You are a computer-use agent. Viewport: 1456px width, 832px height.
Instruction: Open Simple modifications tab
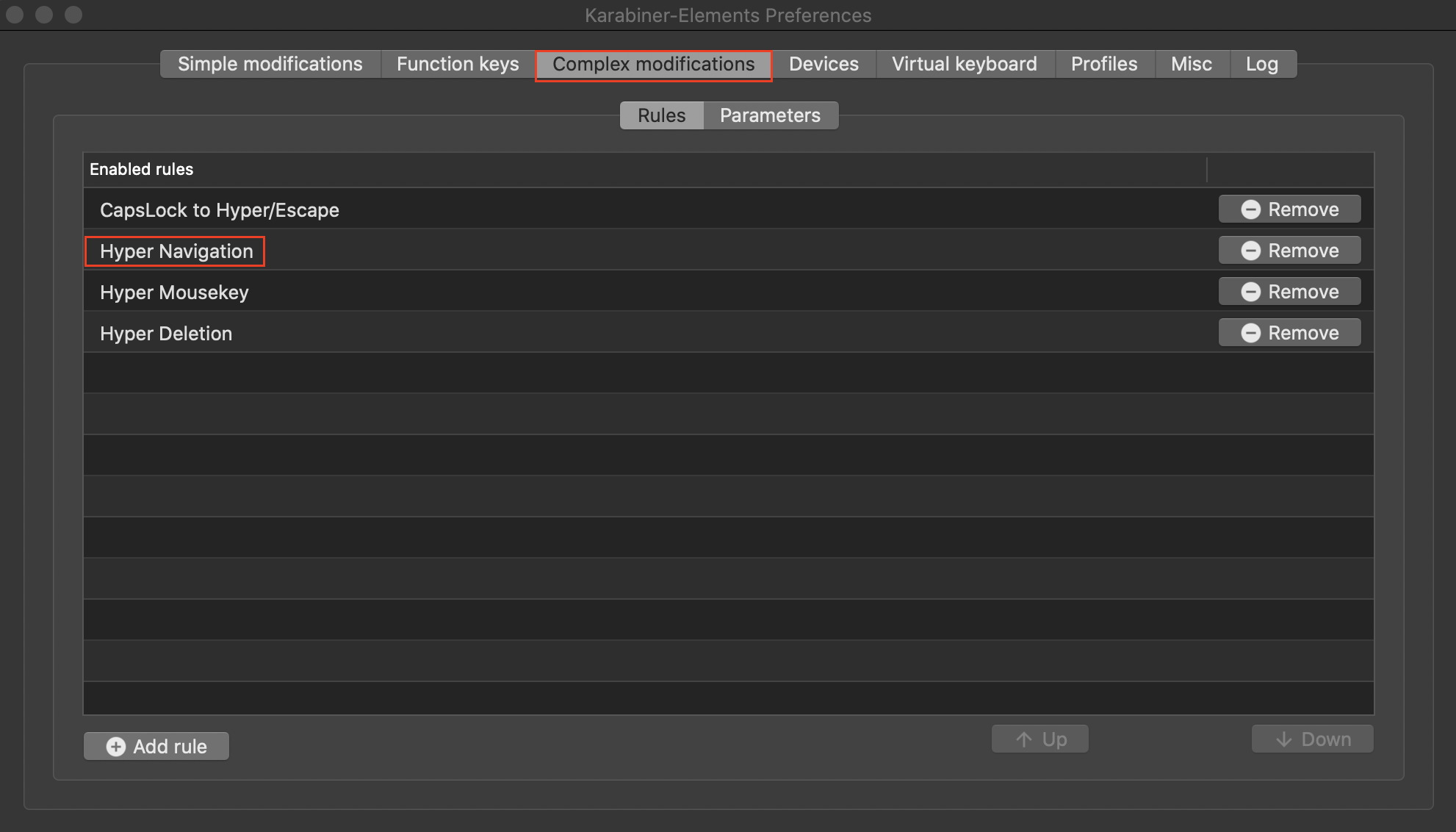[x=270, y=64]
